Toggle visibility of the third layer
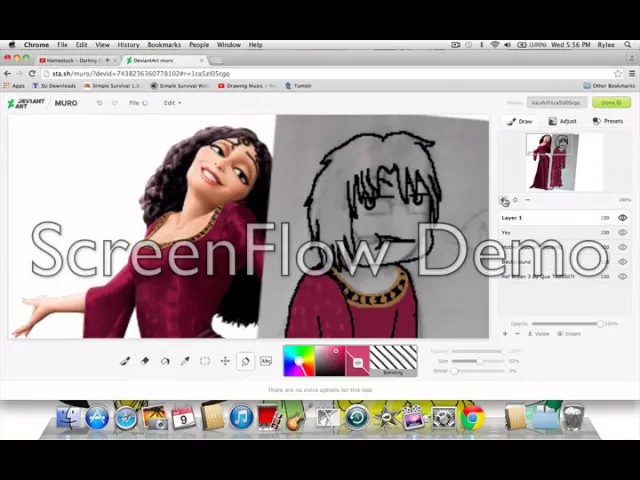640x480 pixels. pyautogui.click(x=622, y=247)
